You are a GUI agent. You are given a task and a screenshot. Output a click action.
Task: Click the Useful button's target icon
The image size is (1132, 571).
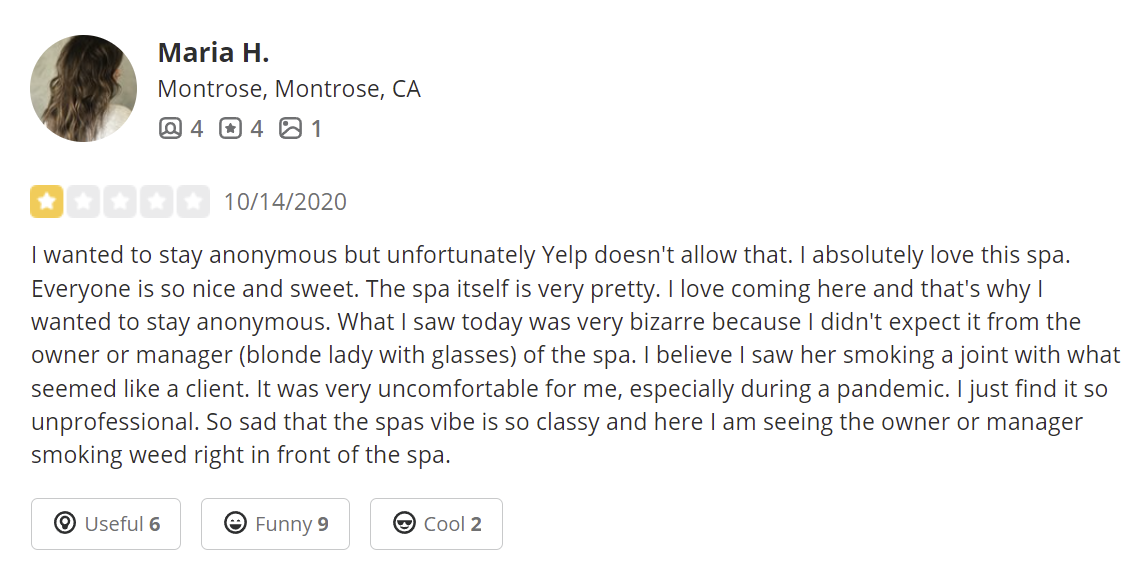click(x=65, y=524)
